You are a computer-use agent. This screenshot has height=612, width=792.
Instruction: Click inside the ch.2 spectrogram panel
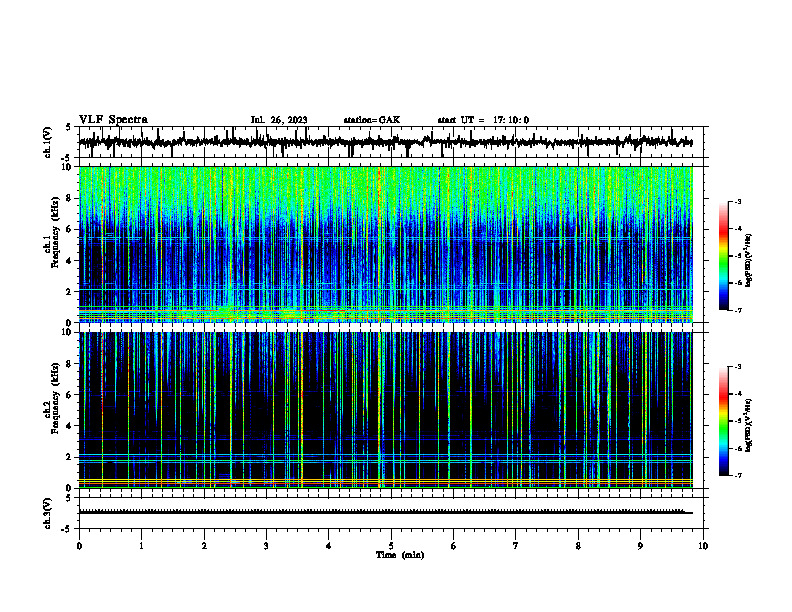coord(393,410)
